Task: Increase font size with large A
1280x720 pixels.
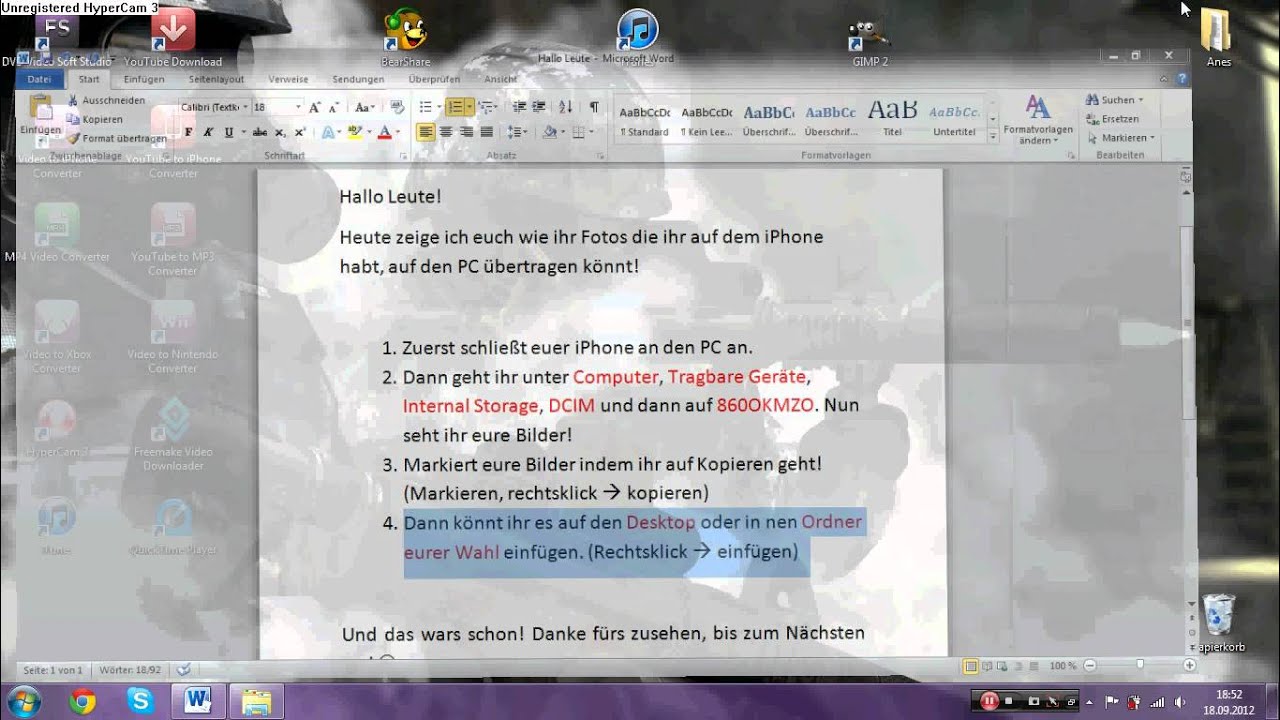Action: pos(315,107)
